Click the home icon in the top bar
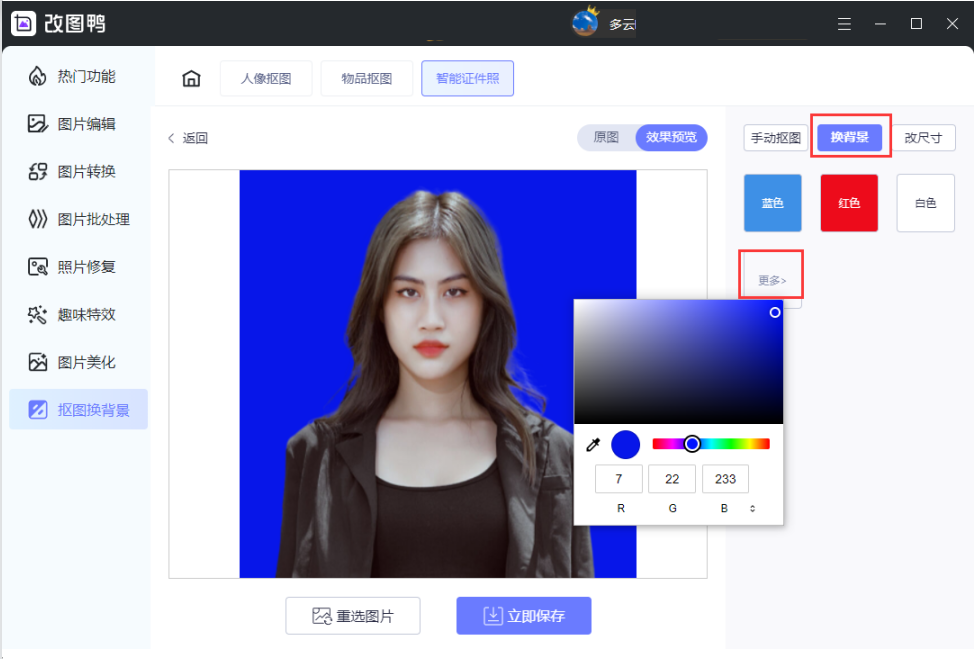The height and width of the screenshot is (659, 974). click(x=190, y=77)
